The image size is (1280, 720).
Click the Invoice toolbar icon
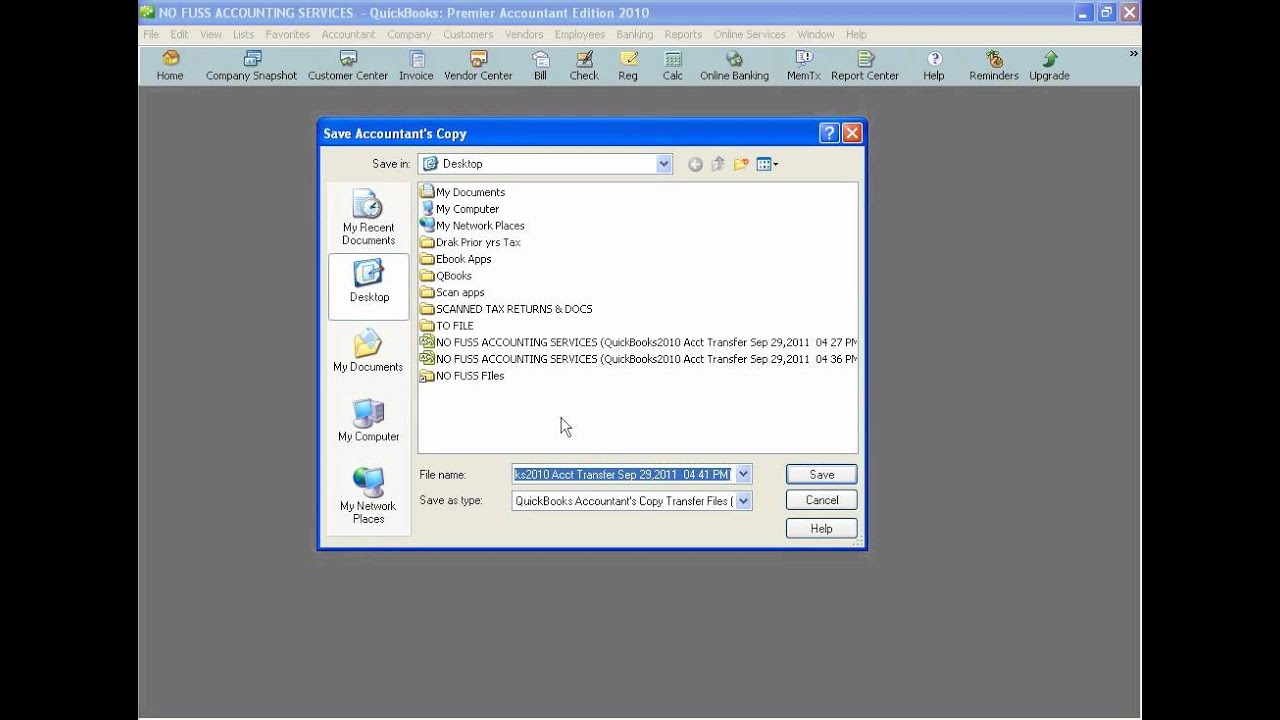pos(416,66)
